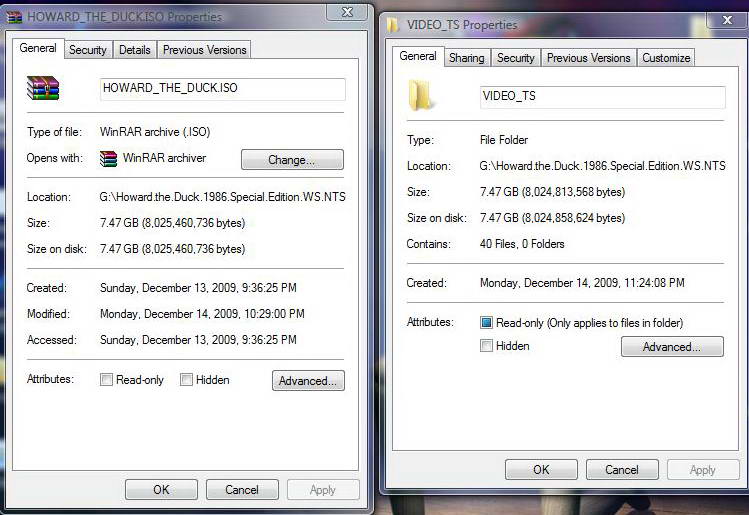The height and width of the screenshot is (515, 749).
Task: Open the Security tab in ISO Properties
Action: click(x=87, y=50)
